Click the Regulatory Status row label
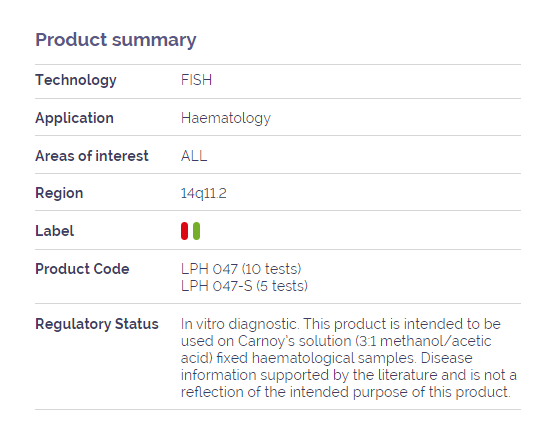 point(97,324)
